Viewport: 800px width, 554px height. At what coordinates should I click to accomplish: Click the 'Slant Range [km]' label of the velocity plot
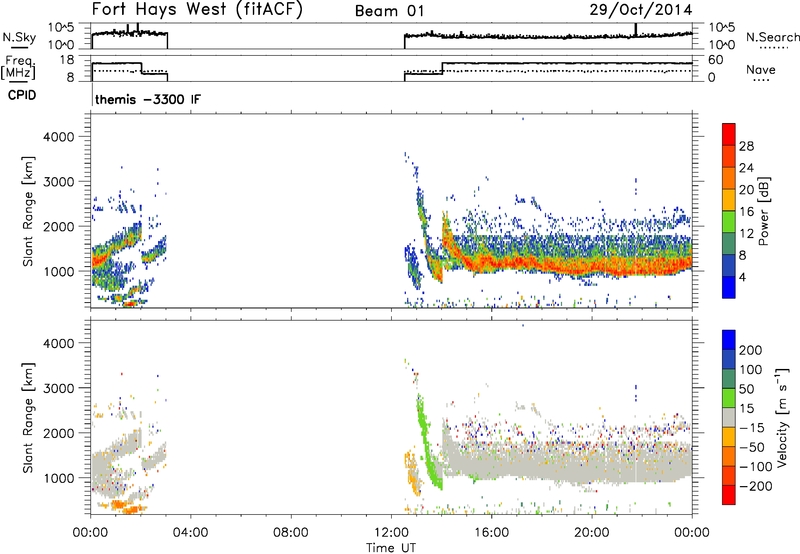click(29, 418)
